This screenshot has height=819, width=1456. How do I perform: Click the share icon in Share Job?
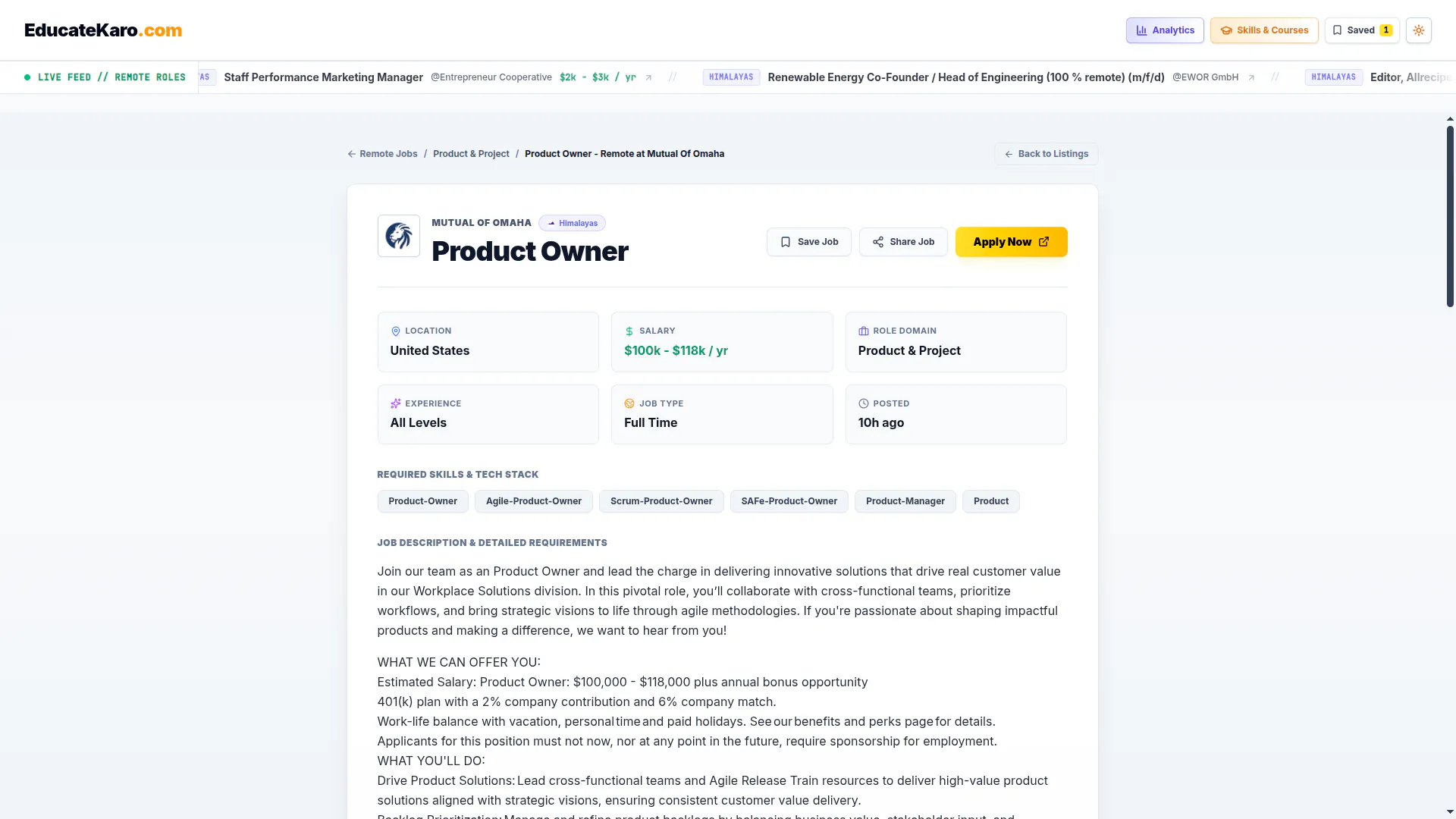click(x=877, y=242)
